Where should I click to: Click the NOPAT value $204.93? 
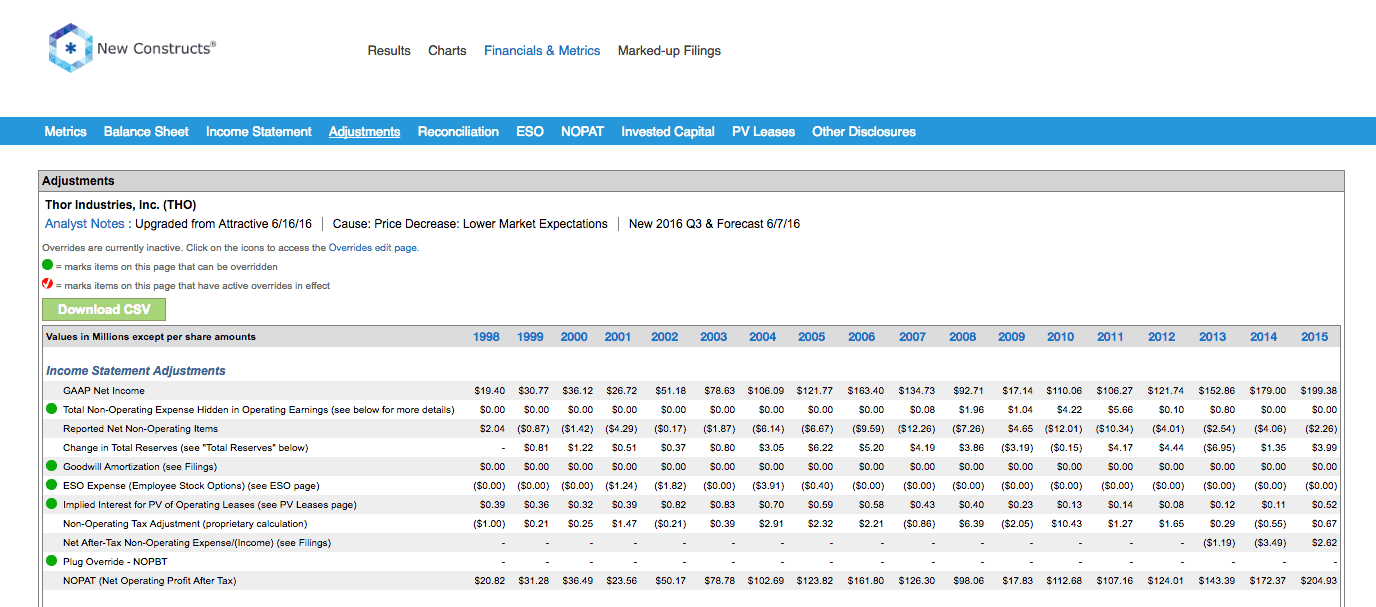tap(1319, 581)
